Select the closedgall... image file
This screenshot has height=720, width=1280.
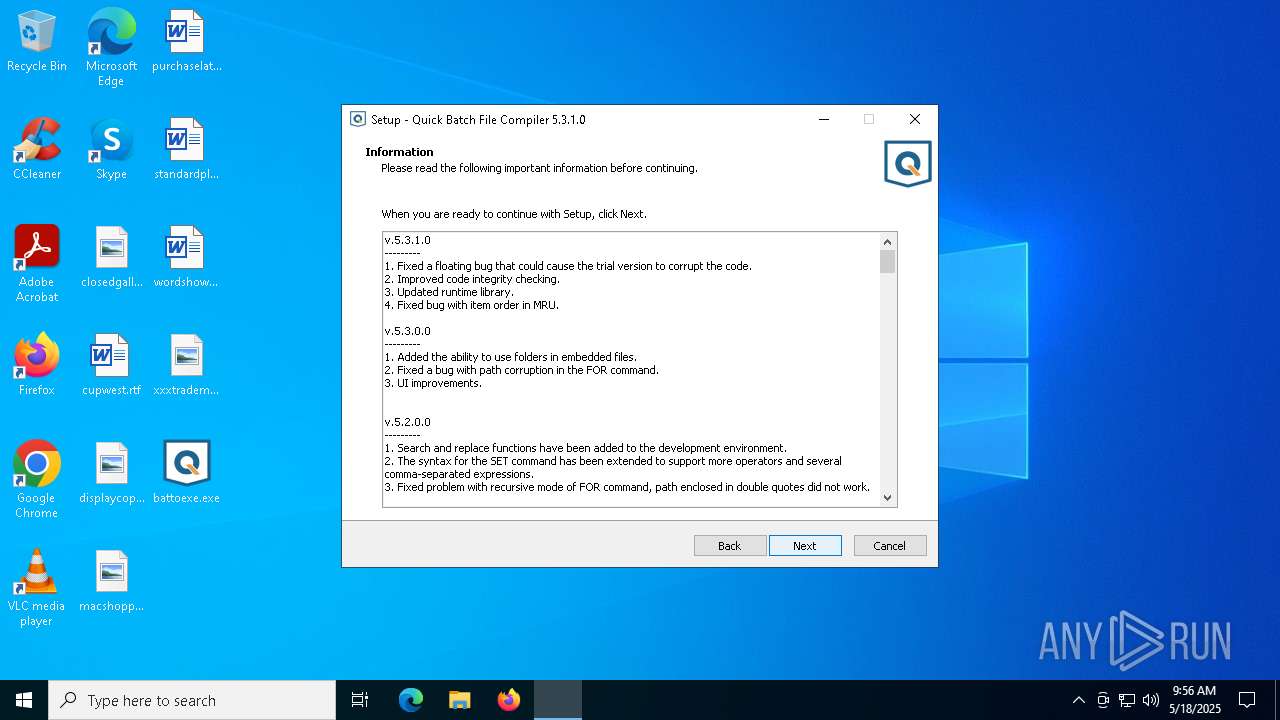(x=111, y=258)
